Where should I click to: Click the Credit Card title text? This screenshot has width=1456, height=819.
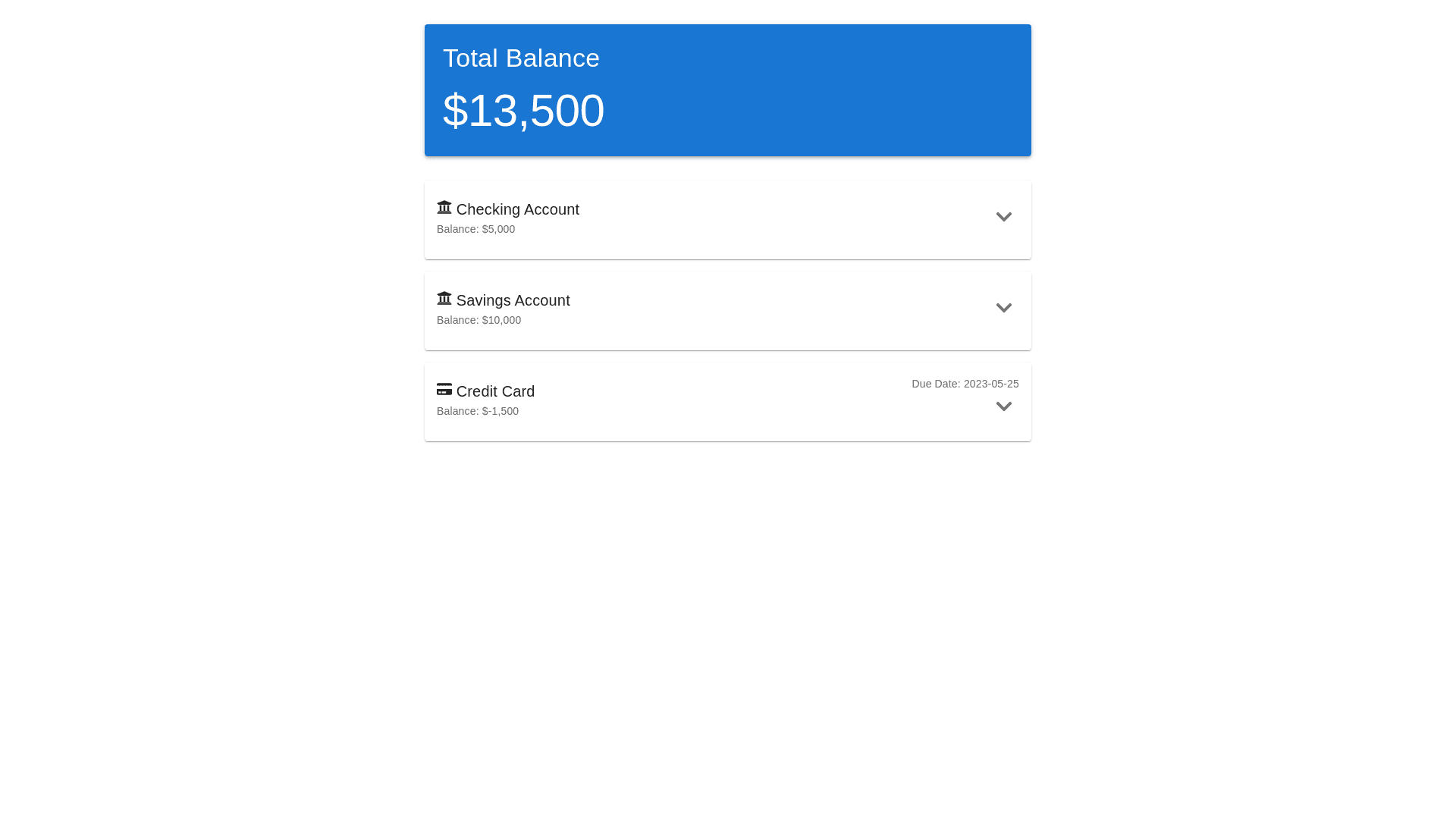(x=495, y=391)
